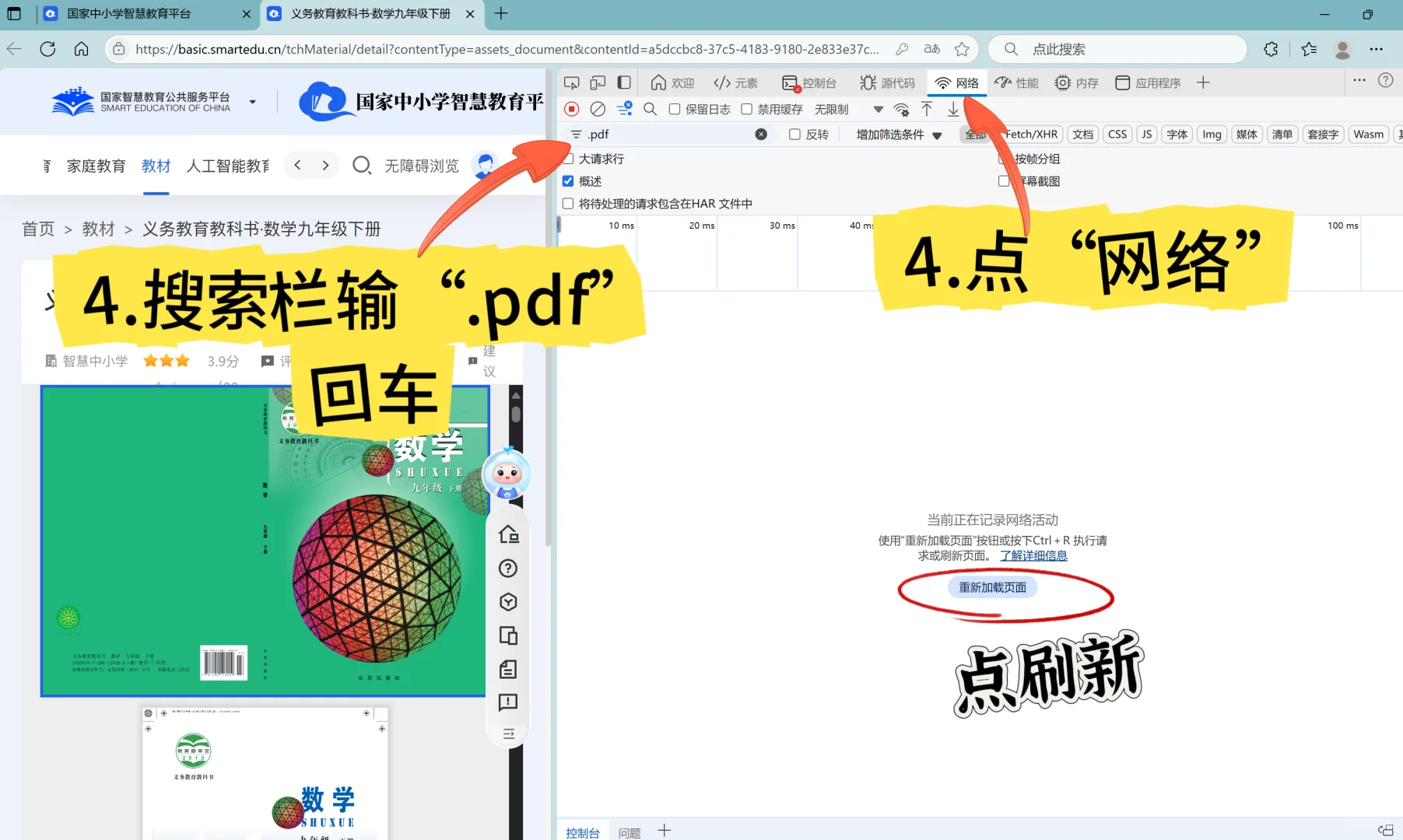Open browser extensions puzzle icon
The width and height of the screenshot is (1403, 840).
1271,49
